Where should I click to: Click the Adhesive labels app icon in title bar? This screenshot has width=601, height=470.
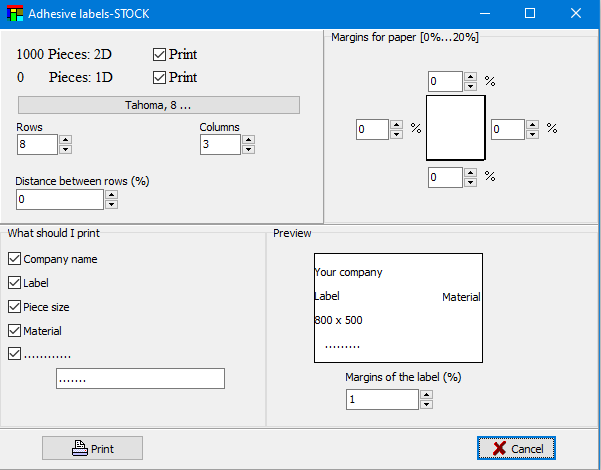coord(14,13)
